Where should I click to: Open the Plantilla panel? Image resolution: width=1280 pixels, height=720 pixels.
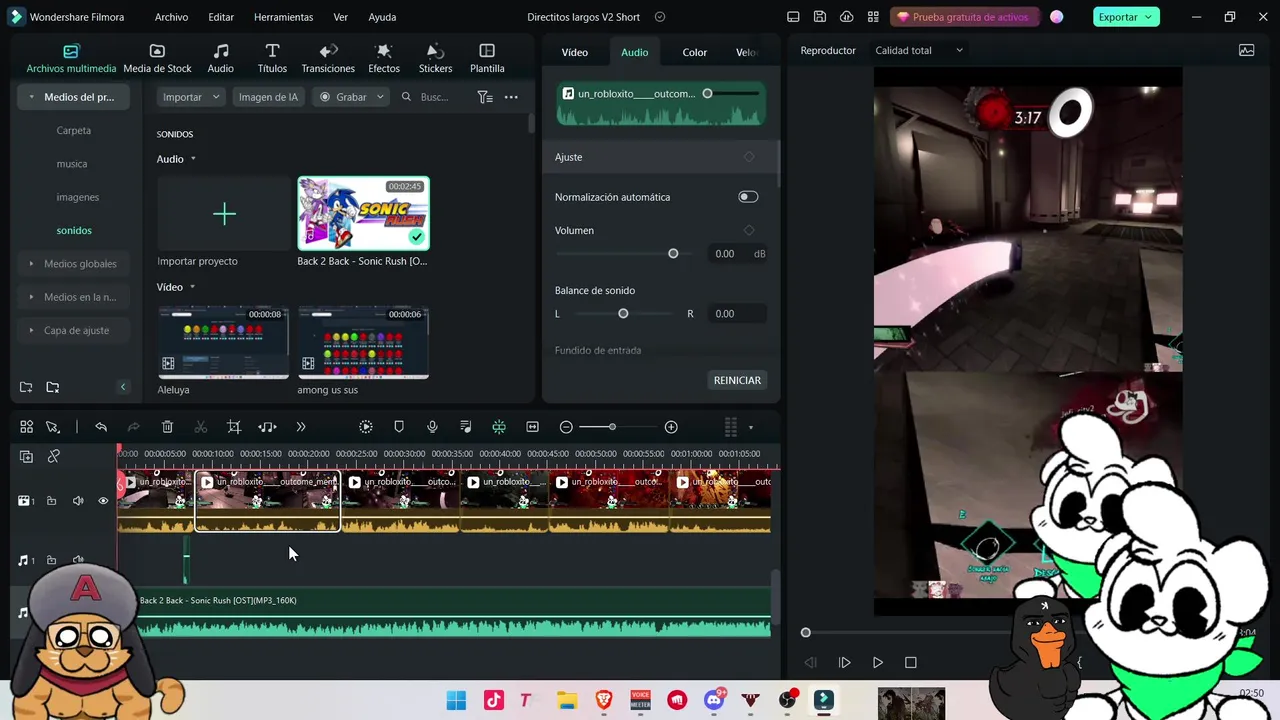pos(487,59)
